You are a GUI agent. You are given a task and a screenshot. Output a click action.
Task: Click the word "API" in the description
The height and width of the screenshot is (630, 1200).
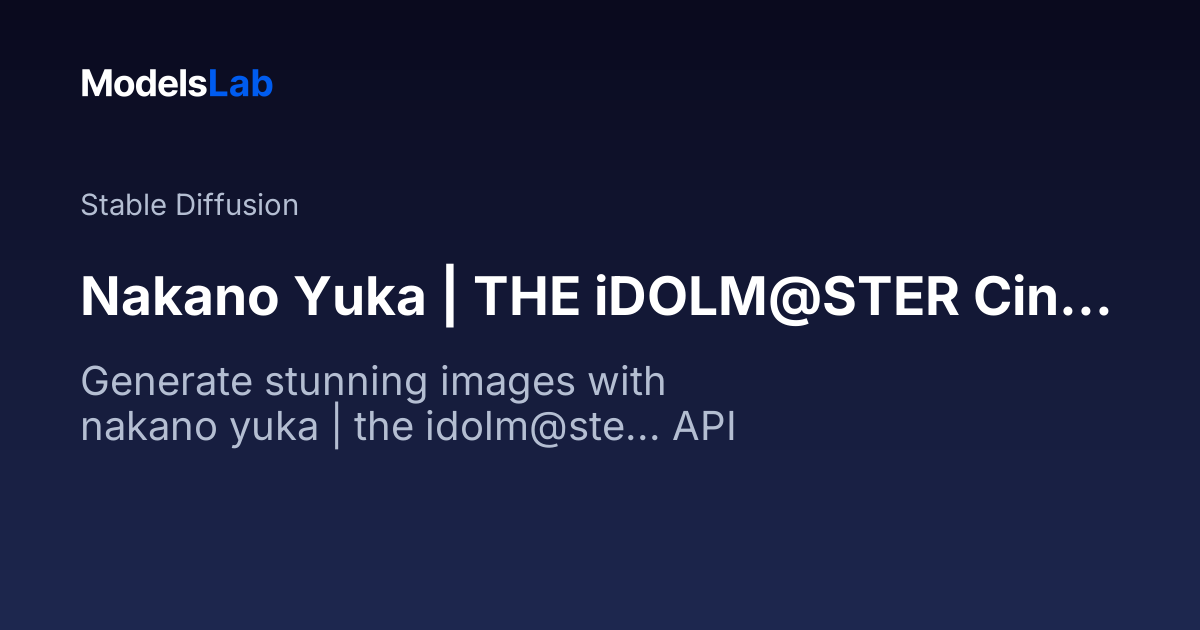(x=704, y=428)
